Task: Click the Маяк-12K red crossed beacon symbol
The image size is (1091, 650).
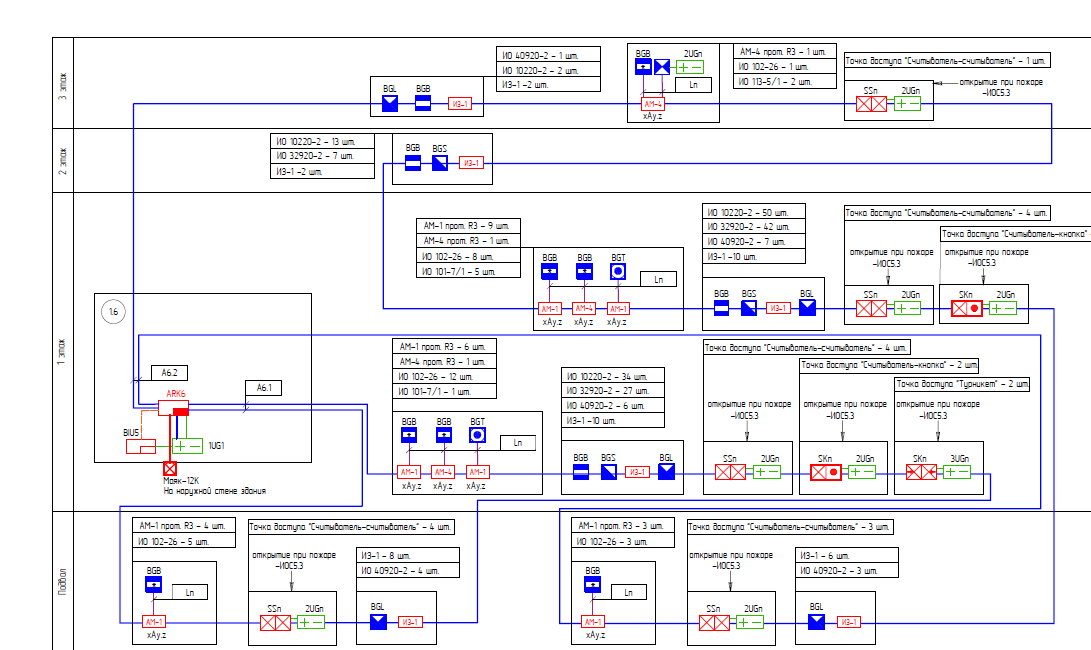Action: pyautogui.click(x=170, y=469)
